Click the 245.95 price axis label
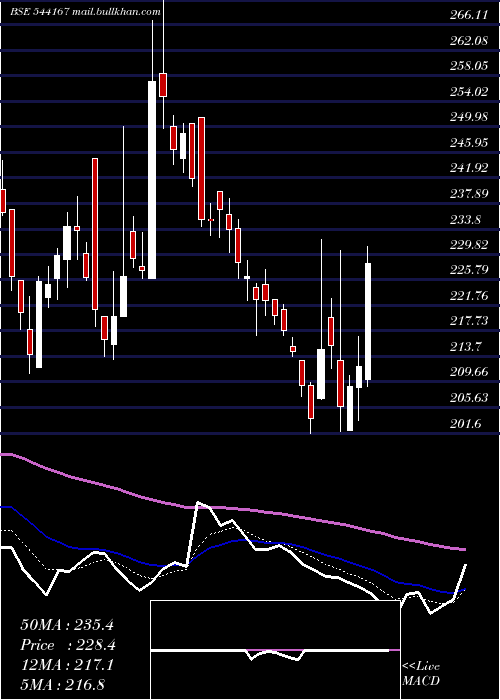500x700 pixels. tap(468, 142)
